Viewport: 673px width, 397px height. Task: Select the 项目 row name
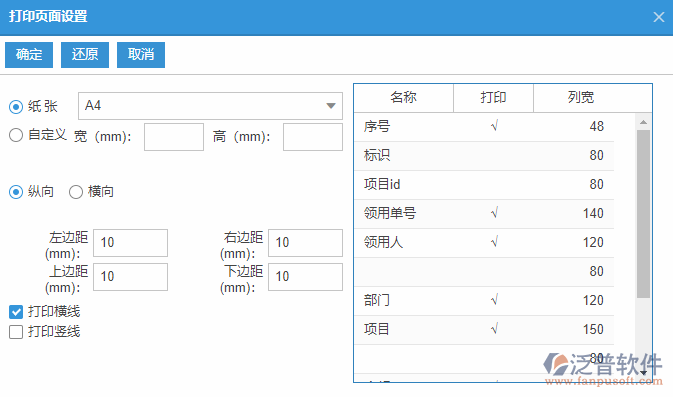pos(376,329)
